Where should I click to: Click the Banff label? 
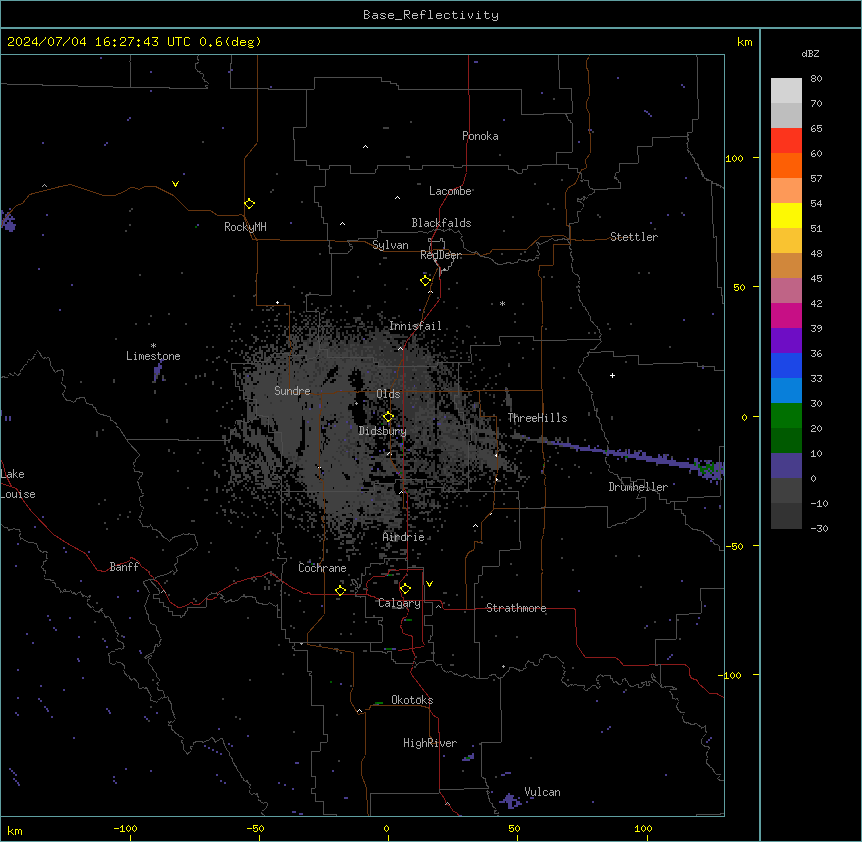(x=124, y=567)
